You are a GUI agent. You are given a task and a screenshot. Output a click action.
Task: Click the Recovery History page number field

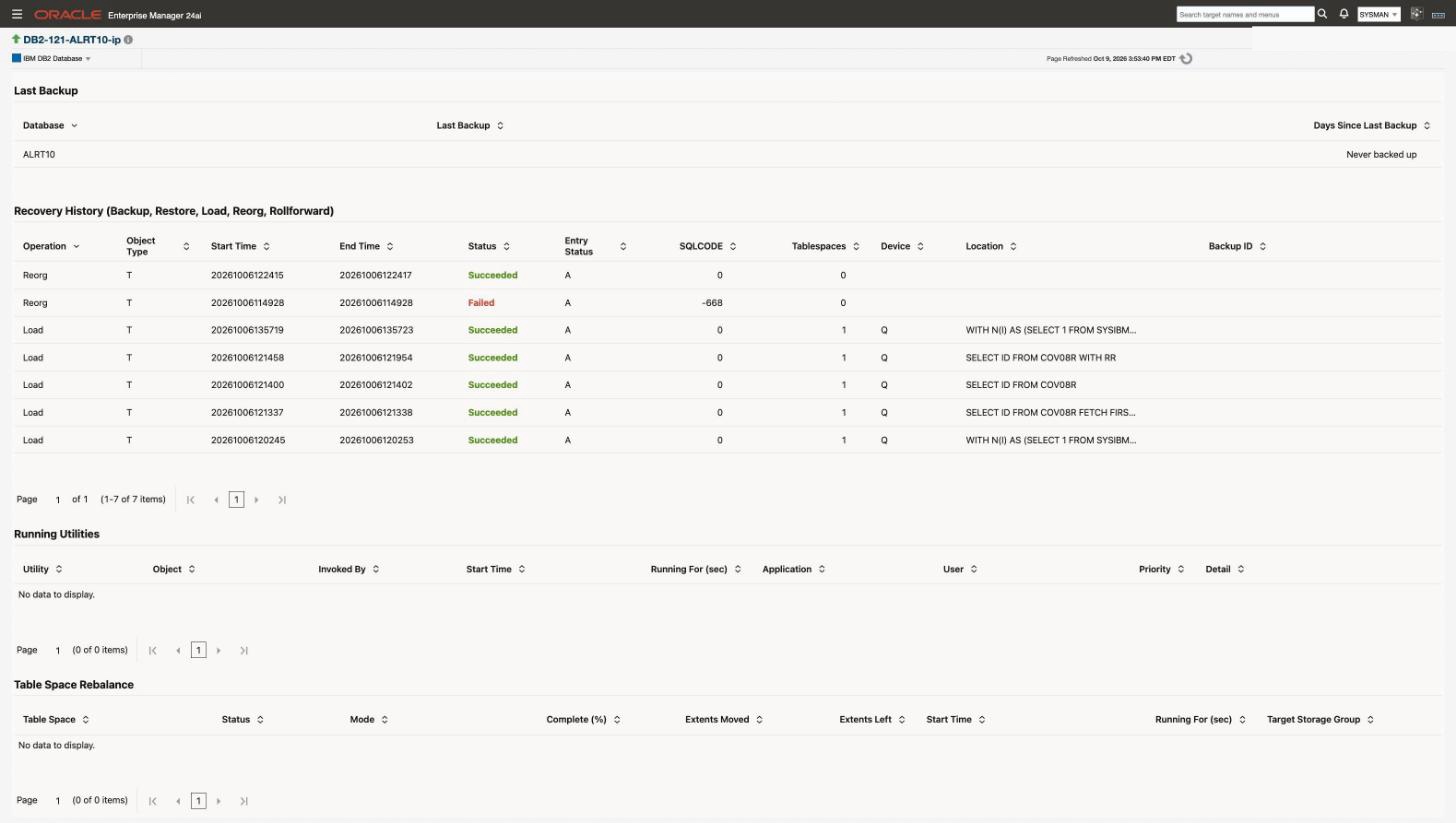[x=58, y=500]
